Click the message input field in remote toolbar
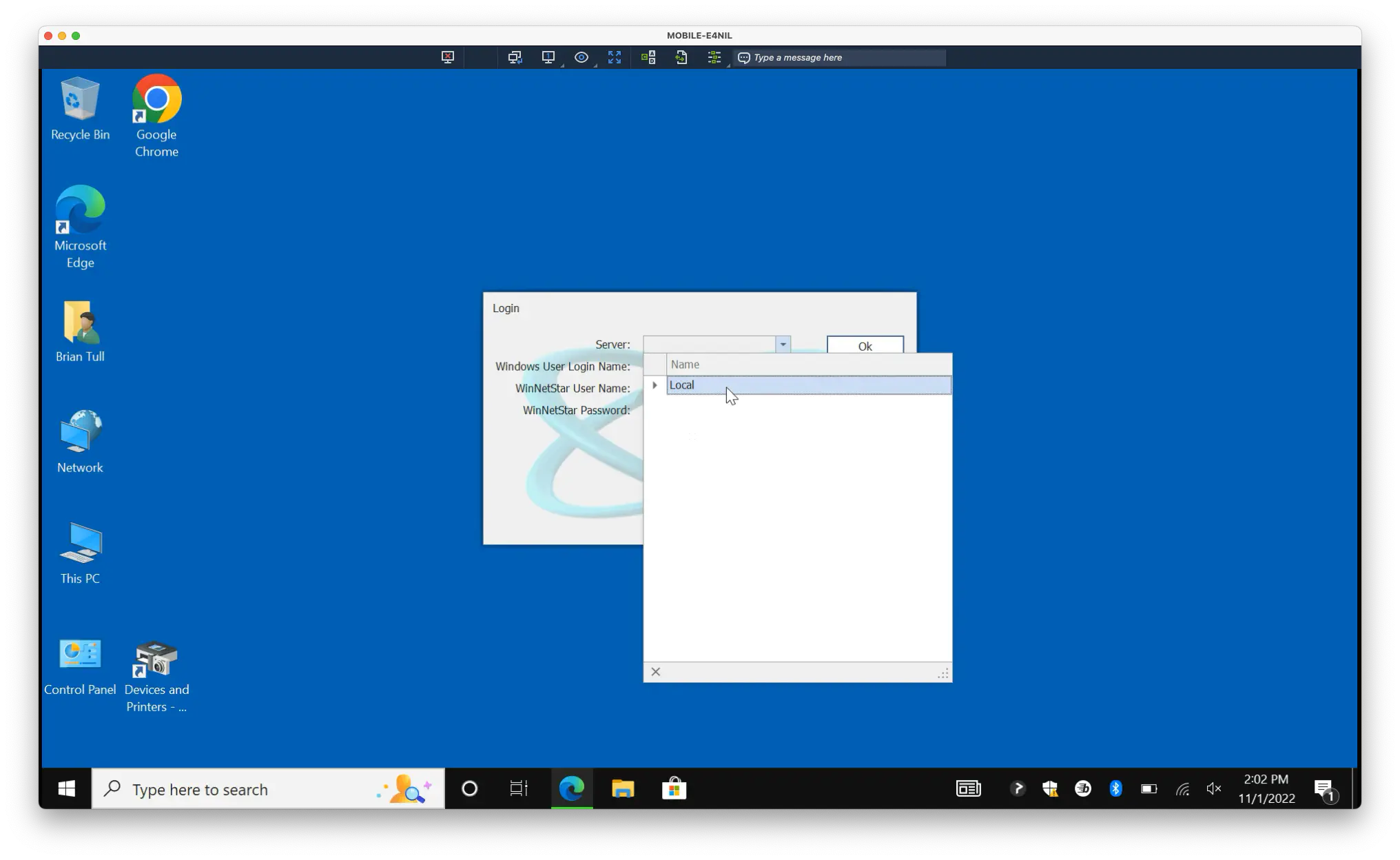This screenshot has width=1400, height=860. tap(839, 58)
